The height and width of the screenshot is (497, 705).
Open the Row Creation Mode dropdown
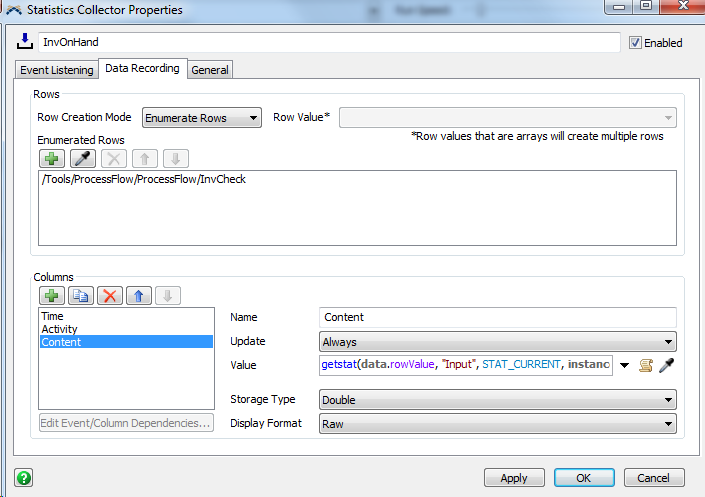coord(202,118)
